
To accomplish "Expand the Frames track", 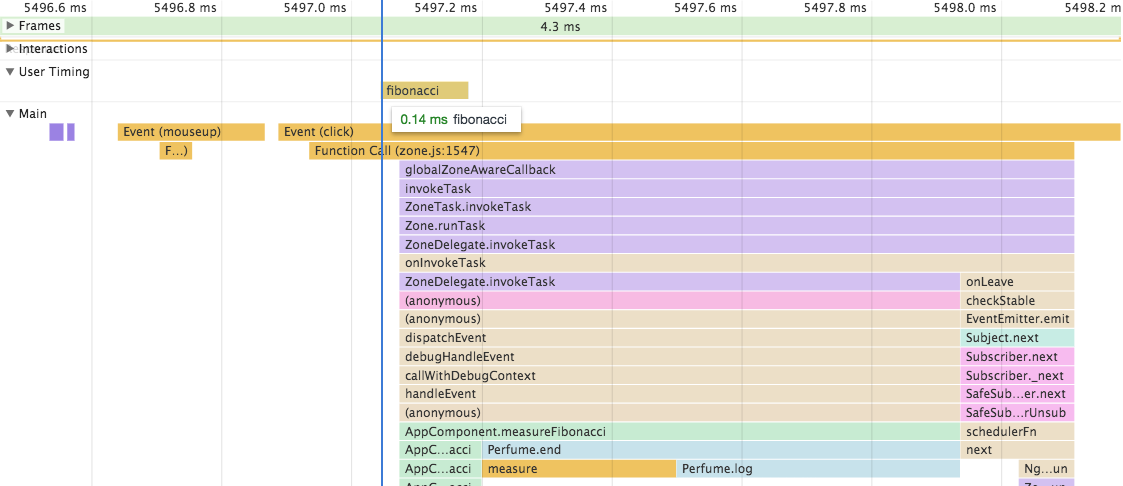I will [9, 26].
